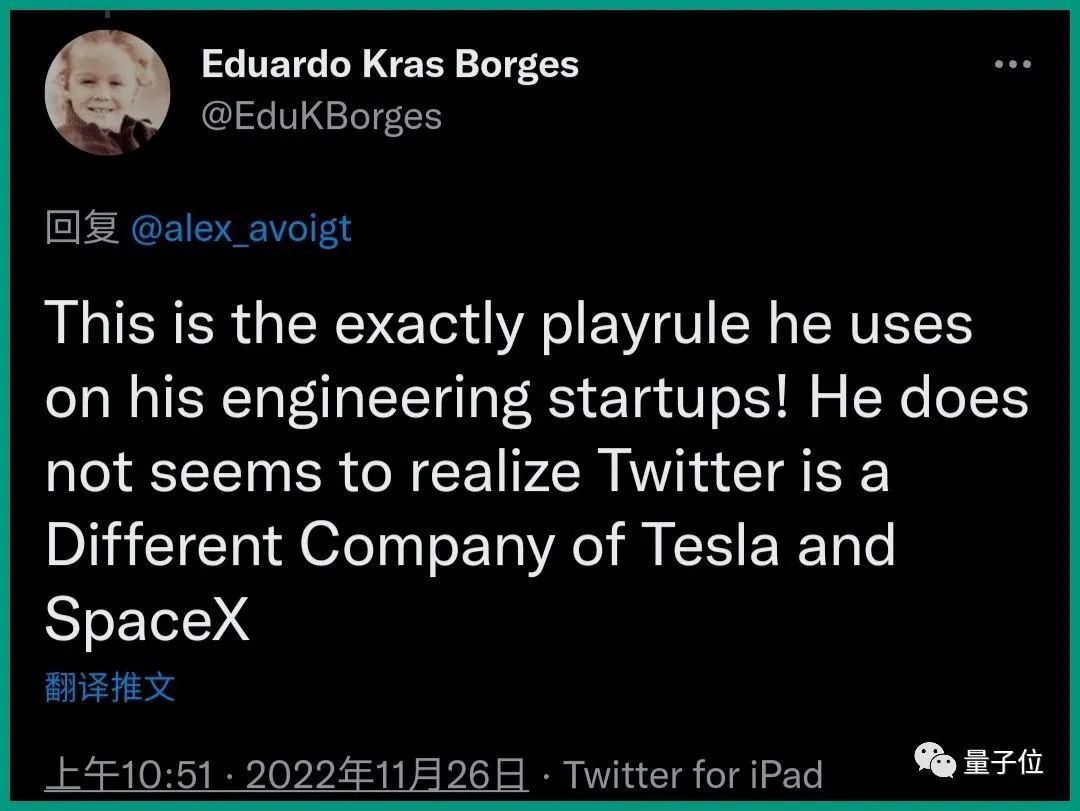Image resolution: width=1080 pixels, height=811 pixels.
Task: Open the @alex_avoigt mention link
Action: click(241, 229)
